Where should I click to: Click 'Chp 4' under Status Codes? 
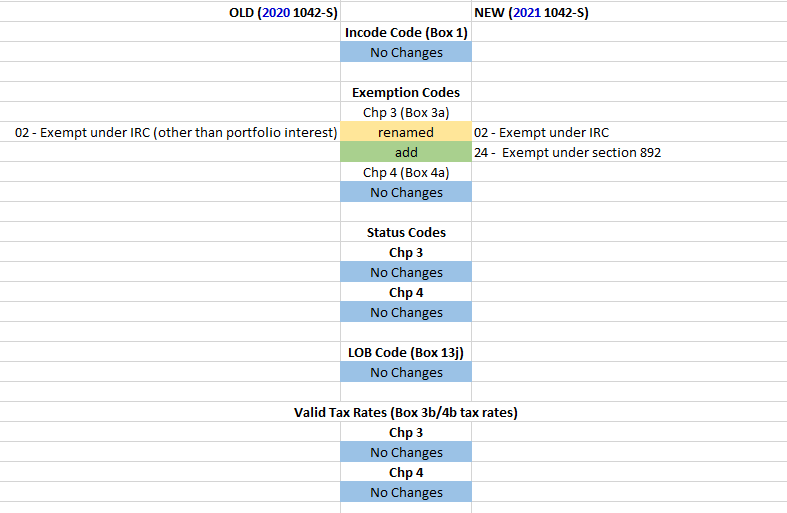[x=406, y=292]
